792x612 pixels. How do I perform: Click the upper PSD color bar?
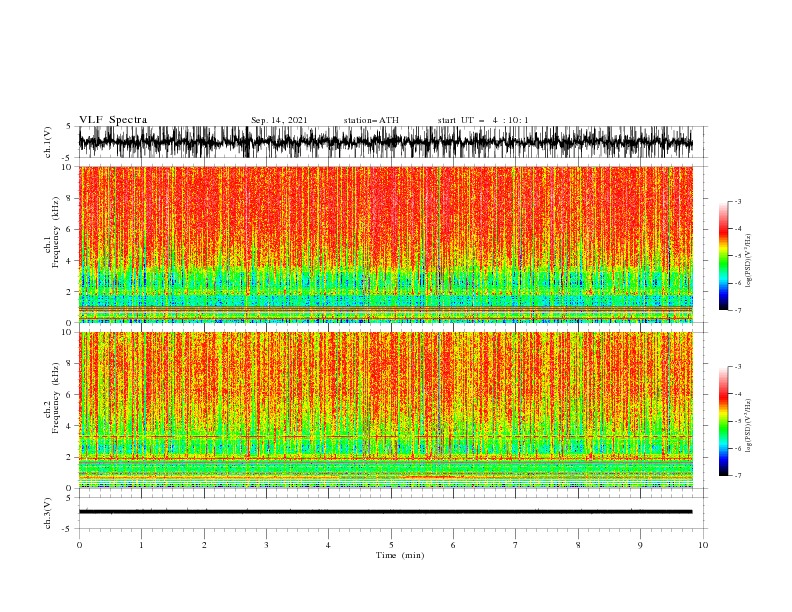pyautogui.click(x=723, y=256)
